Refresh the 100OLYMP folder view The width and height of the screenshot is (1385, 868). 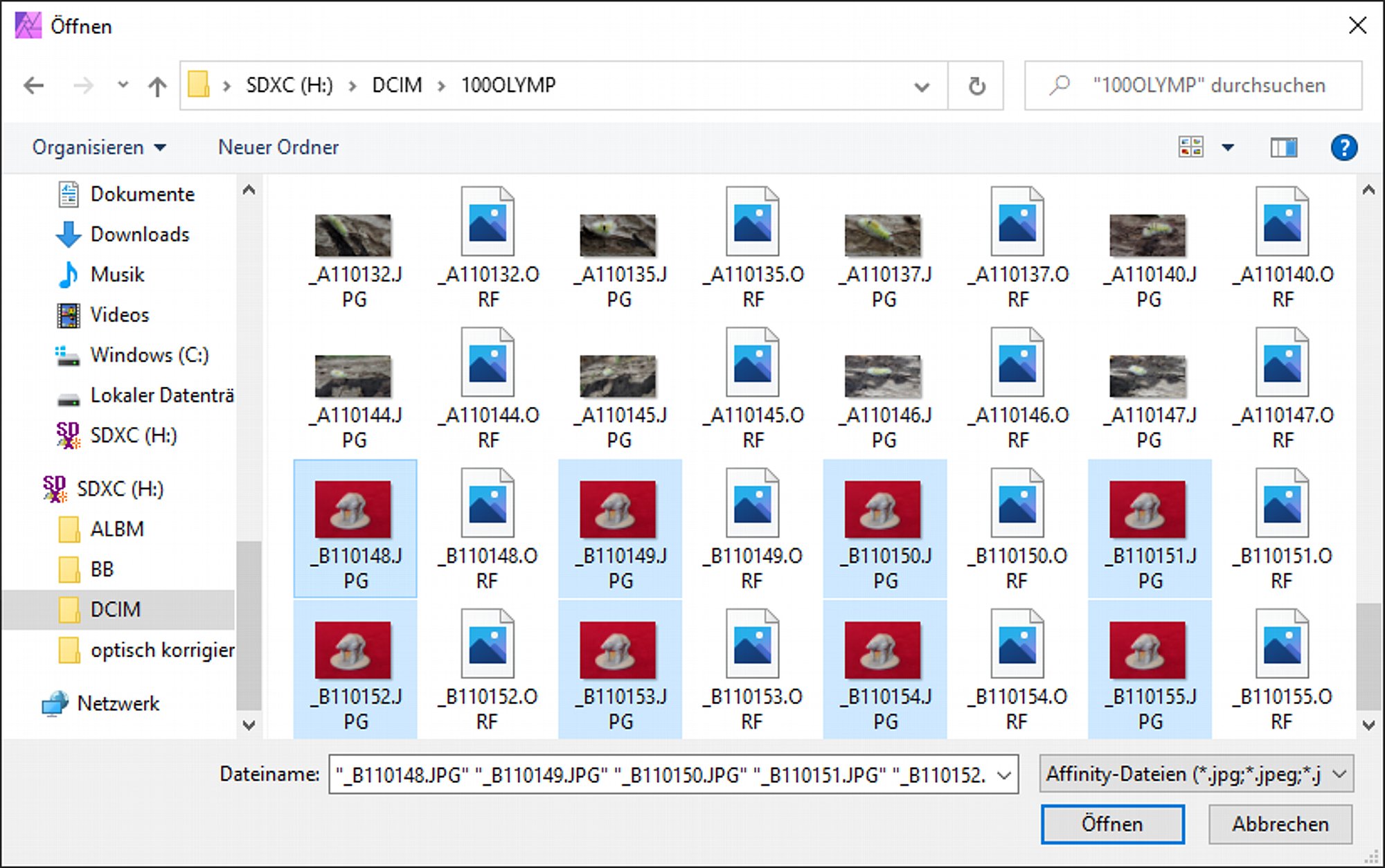976,86
